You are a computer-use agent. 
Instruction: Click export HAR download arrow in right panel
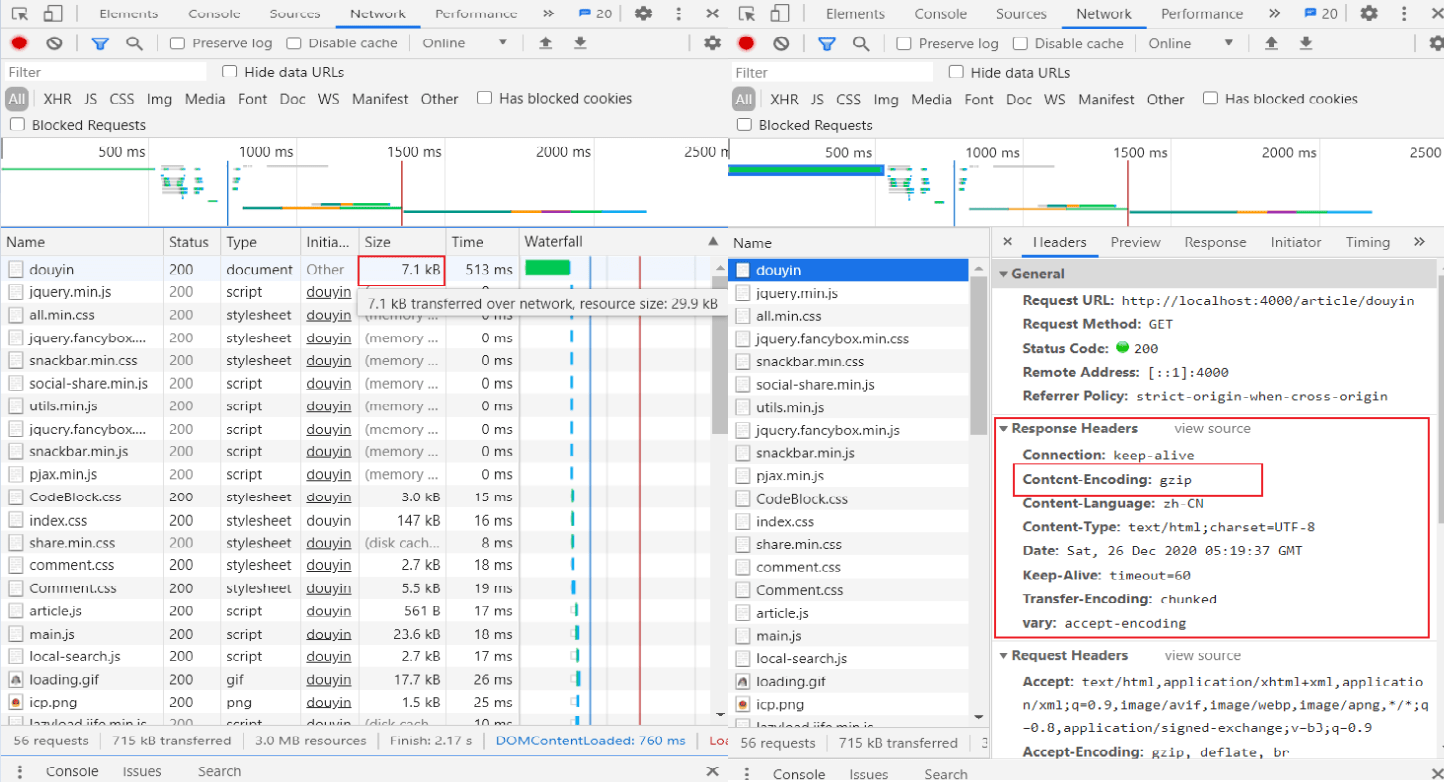[1306, 43]
